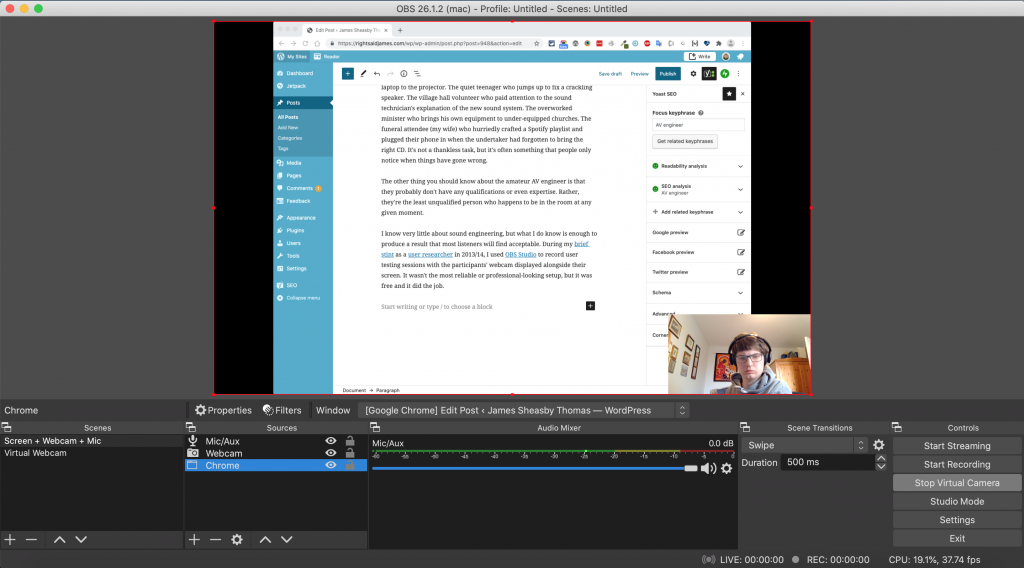Click the Exit button
1024x568 pixels.
tap(957, 539)
